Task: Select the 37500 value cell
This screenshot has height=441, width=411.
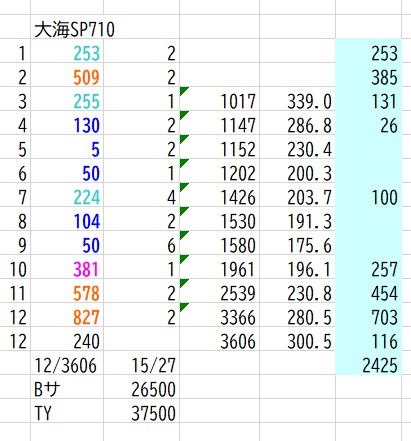Action: click(x=141, y=411)
